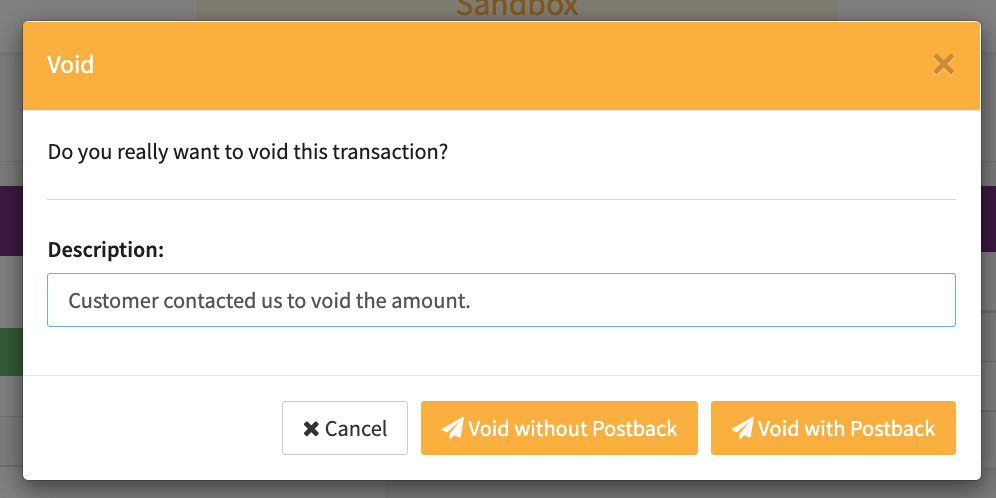Place cursor after 'amount.' in description field
The image size is (996, 498).
472,300
